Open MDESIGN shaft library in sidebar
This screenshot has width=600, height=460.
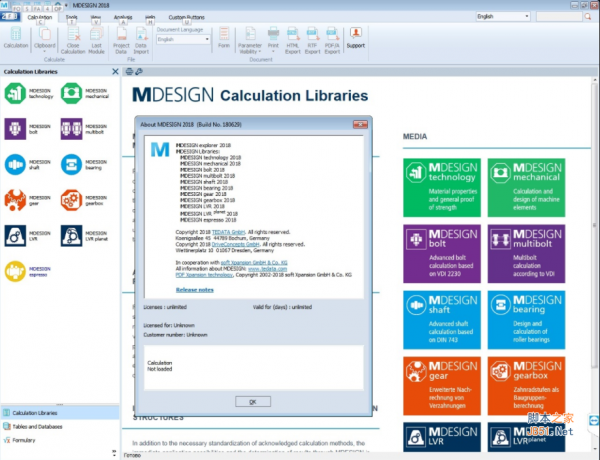(x=15, y=164)
